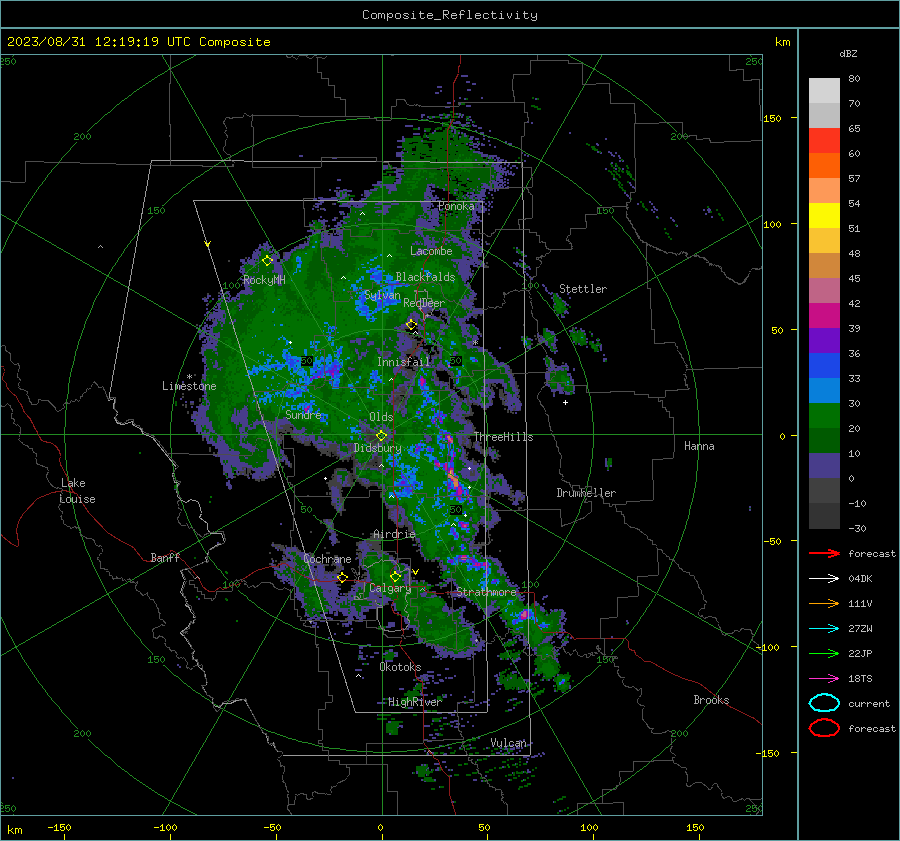Screen dimensions: 900x841
Task: Click the RedDeer city label
Action: 424,303
